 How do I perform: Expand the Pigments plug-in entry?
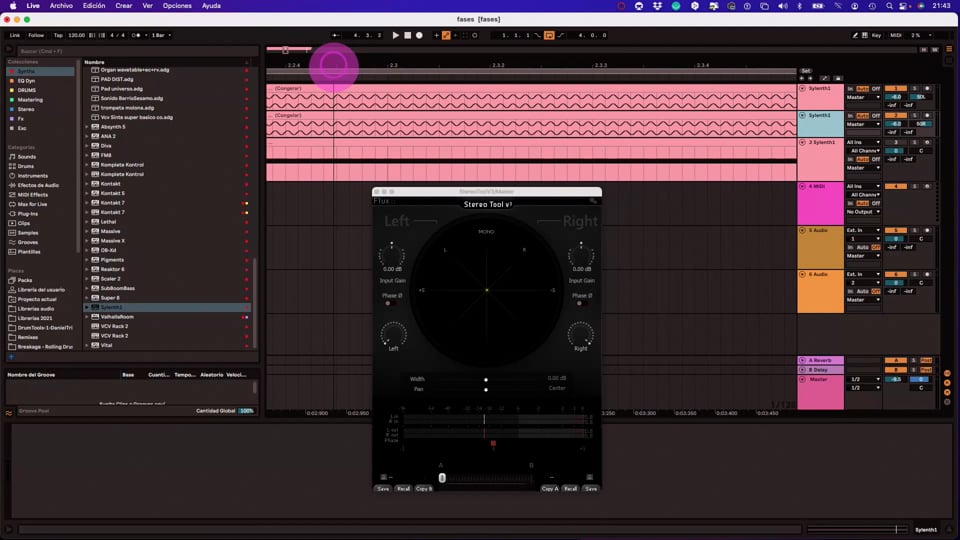87,260
